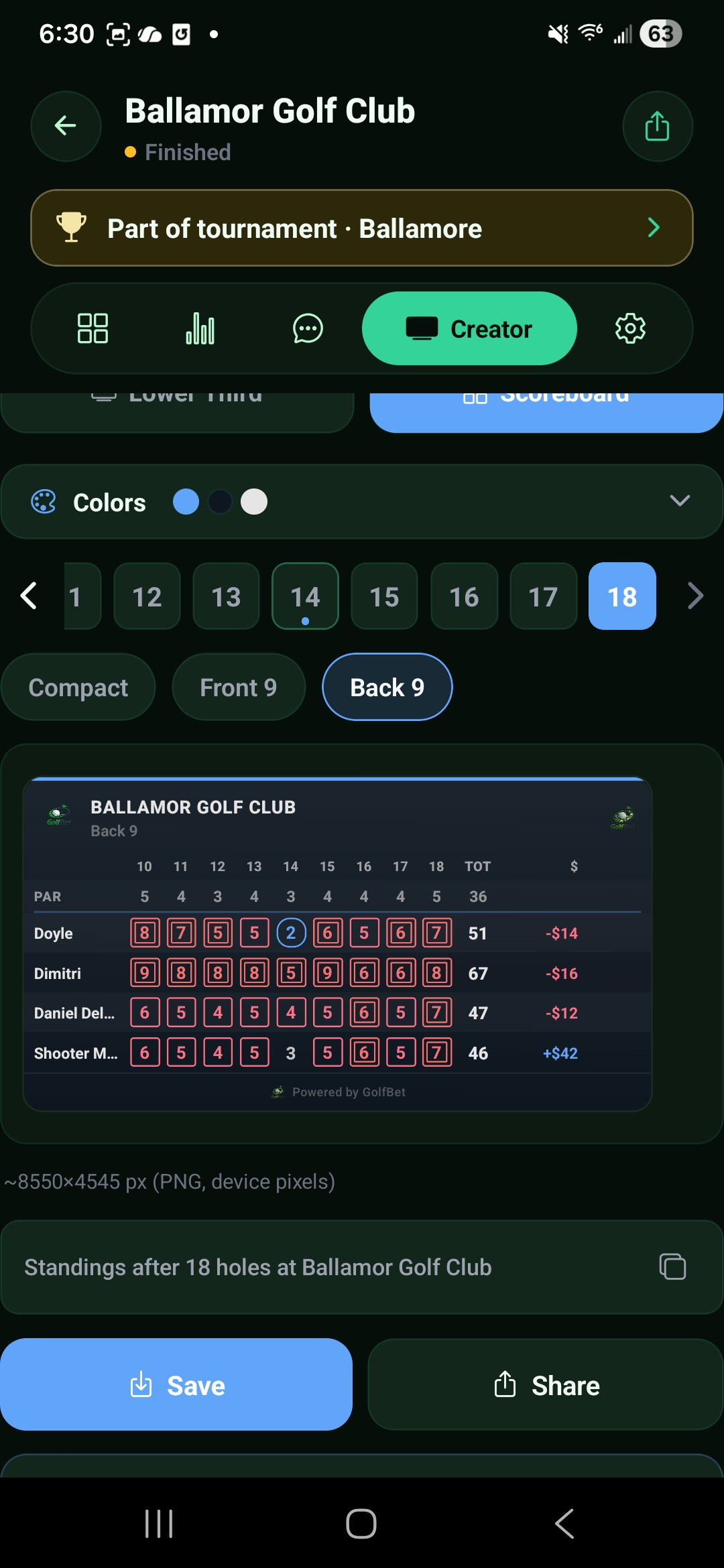Image resolution: width=724 pixels, height=1568 pixels.
Task: Open the chat bubble icon
Action: click(x=307, y=328)
